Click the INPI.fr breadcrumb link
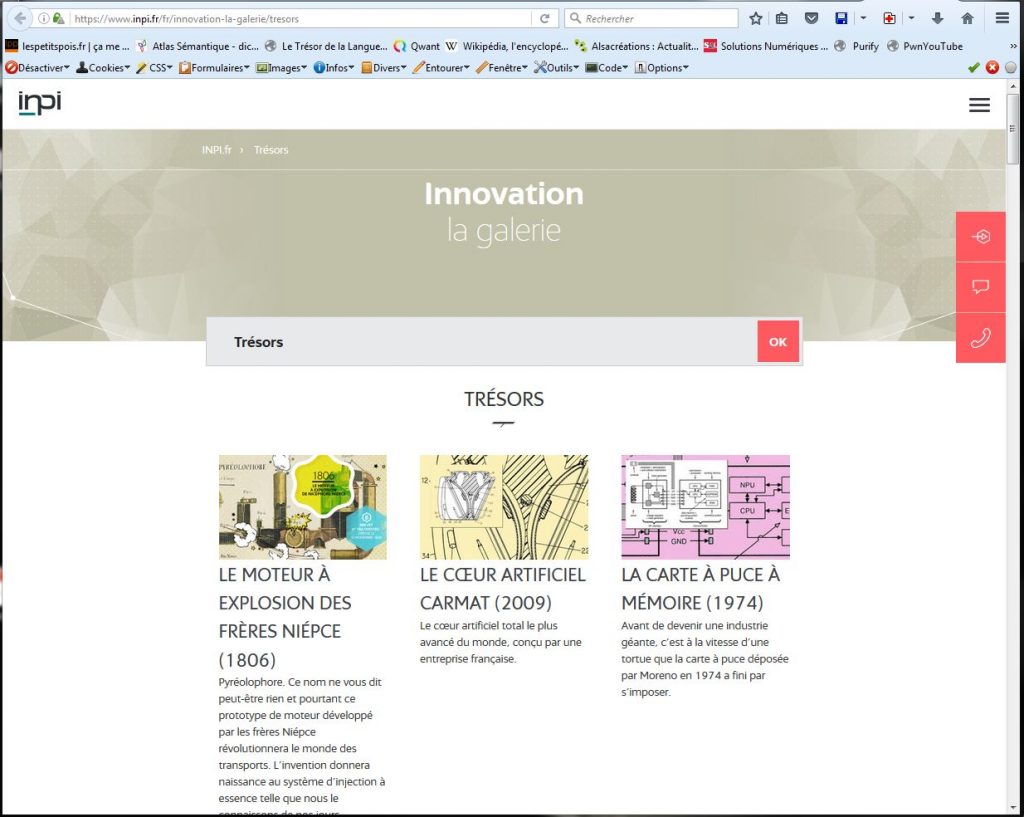 click(216, 150)
